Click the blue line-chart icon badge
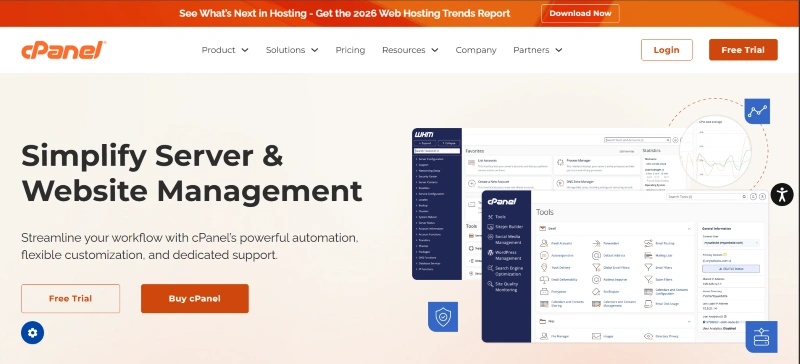 click(x=757, y=111)
